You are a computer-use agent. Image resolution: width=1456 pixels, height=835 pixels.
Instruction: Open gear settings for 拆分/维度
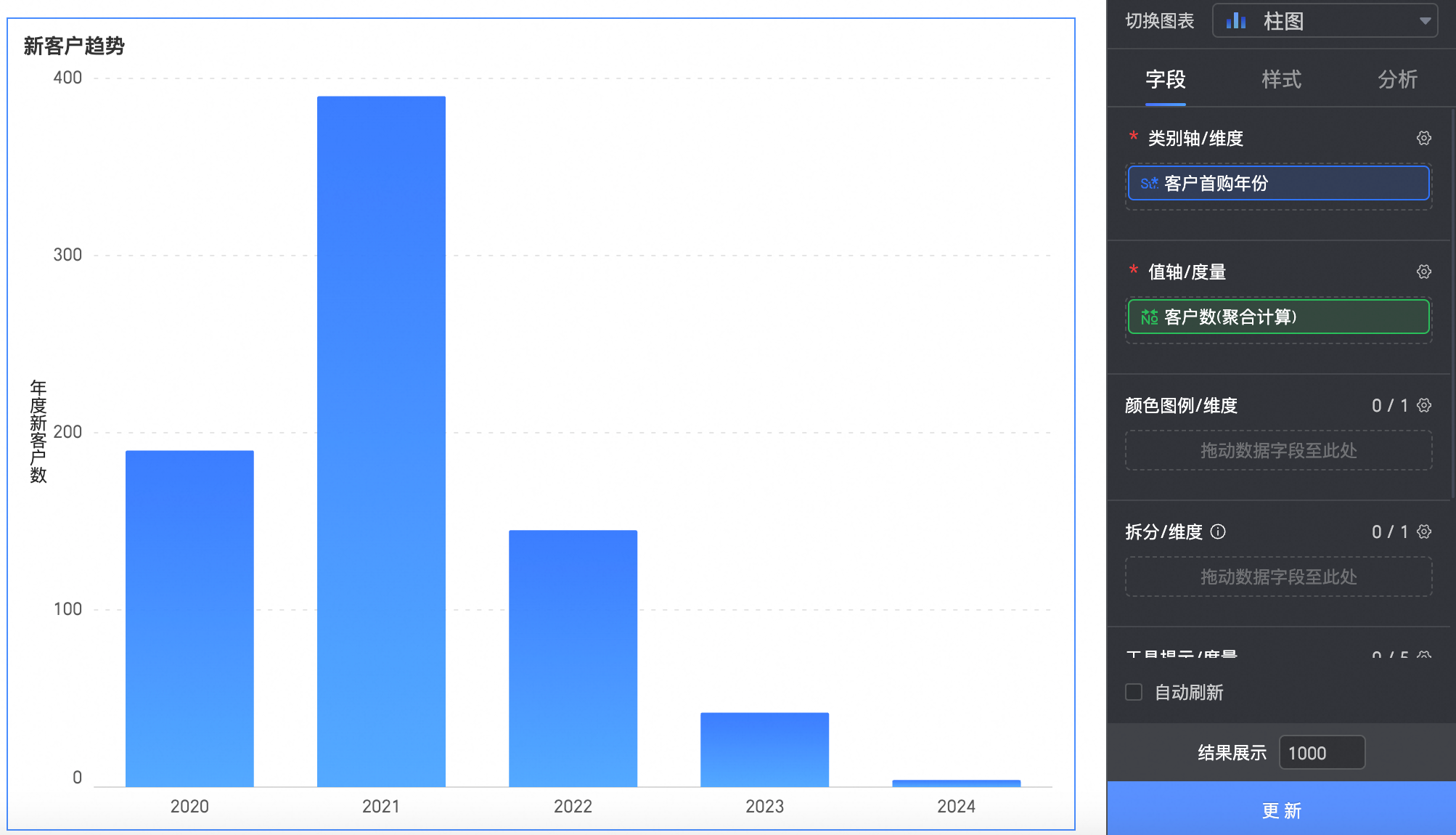[x=1423, y=531]
